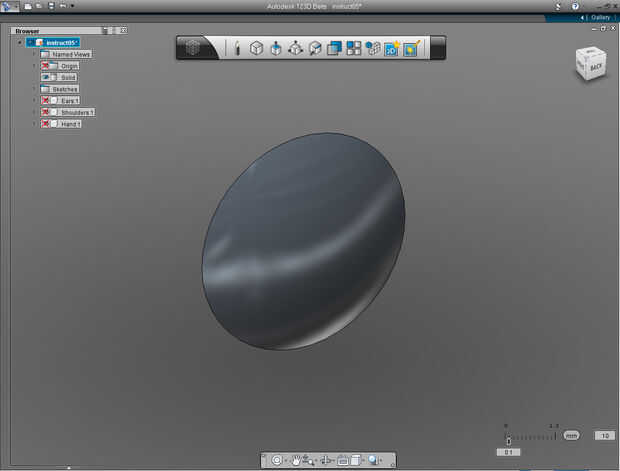Screen dimensions: 620x471
Task: Toggle the perspective view cube in navigation bar
Action: [355, 460]
